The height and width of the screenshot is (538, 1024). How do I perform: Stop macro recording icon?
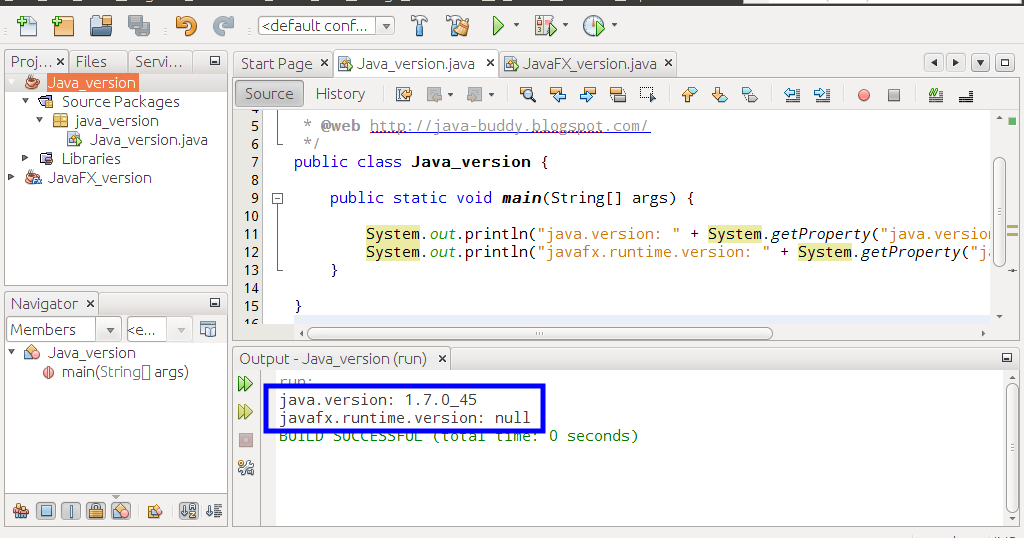[x=894, y=95]
